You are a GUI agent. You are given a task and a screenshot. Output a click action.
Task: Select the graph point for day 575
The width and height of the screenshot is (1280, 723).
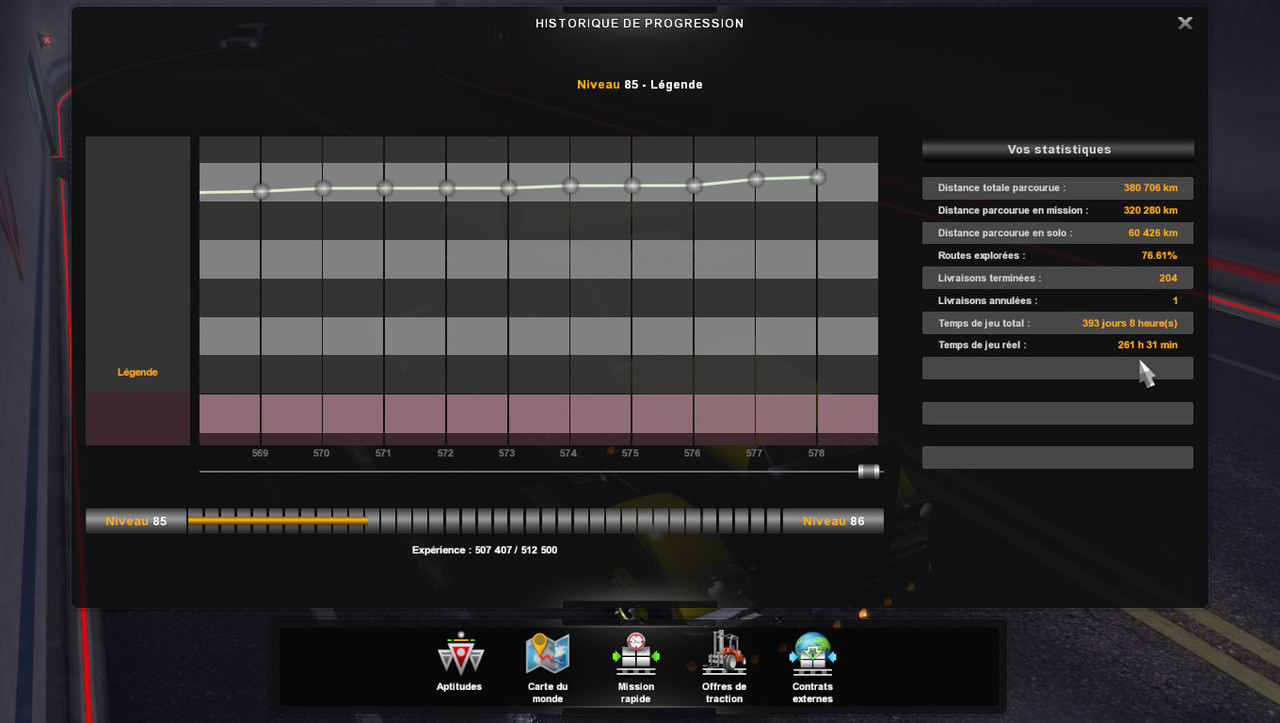[632, 185]
